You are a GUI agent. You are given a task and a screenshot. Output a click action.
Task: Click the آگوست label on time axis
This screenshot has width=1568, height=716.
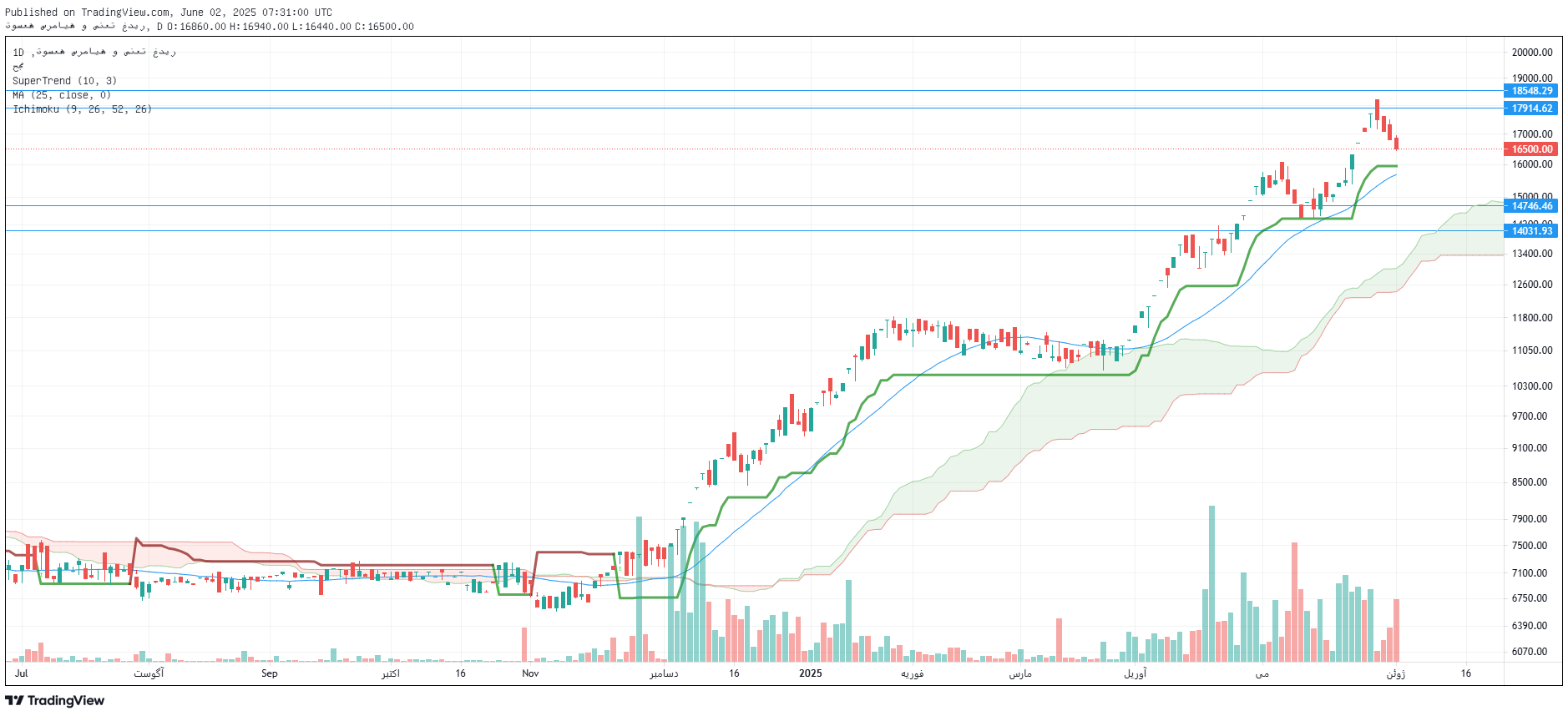pos(149,673)
